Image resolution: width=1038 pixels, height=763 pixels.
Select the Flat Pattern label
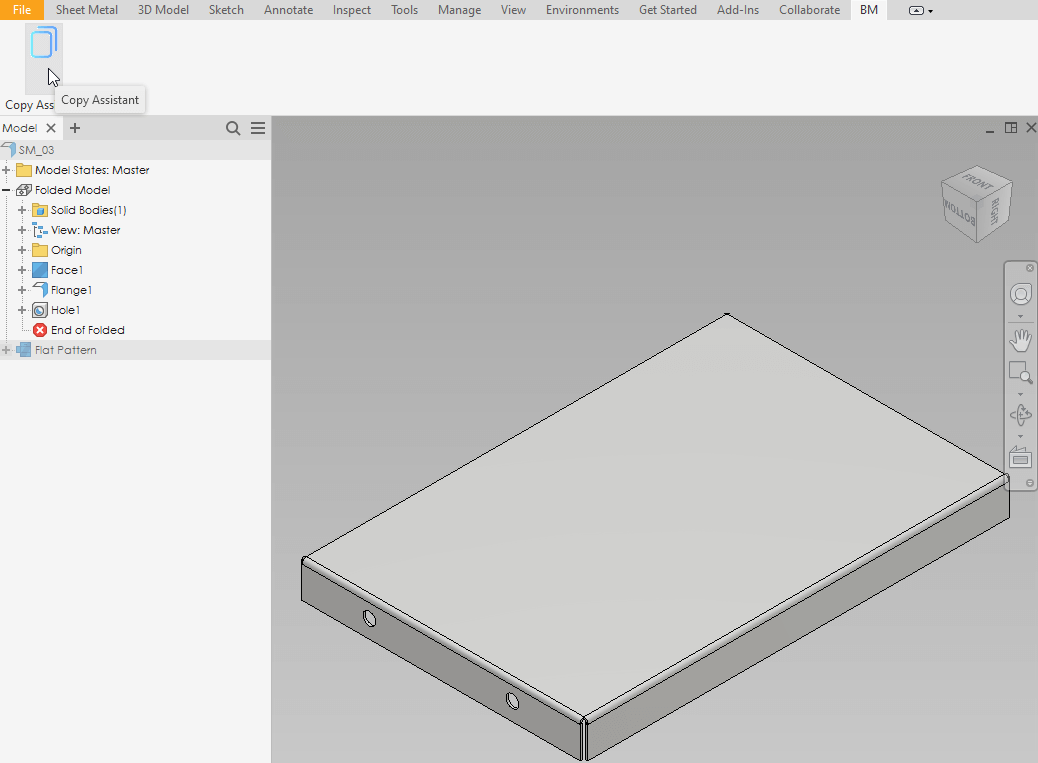coord(66,350)
